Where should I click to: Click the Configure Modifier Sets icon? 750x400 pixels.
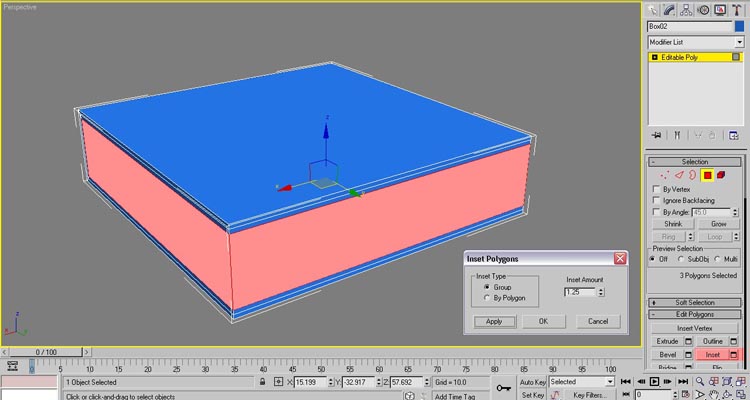click(x=735, y=135)
